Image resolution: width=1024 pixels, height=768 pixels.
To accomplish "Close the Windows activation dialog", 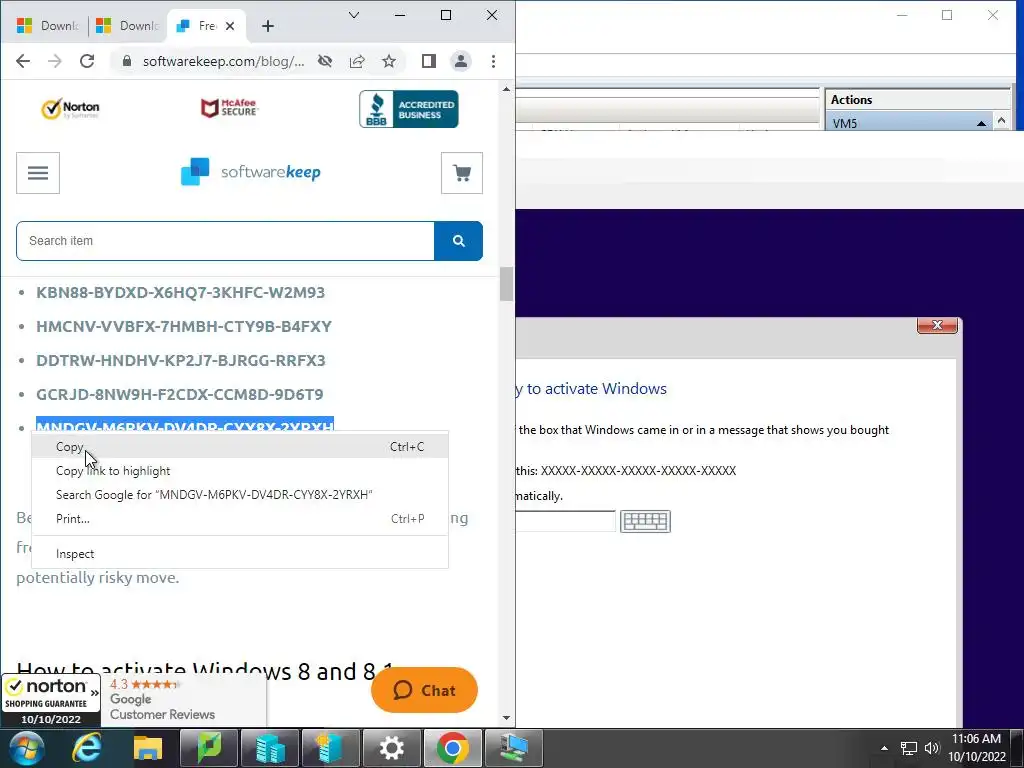I will point(937,325).
